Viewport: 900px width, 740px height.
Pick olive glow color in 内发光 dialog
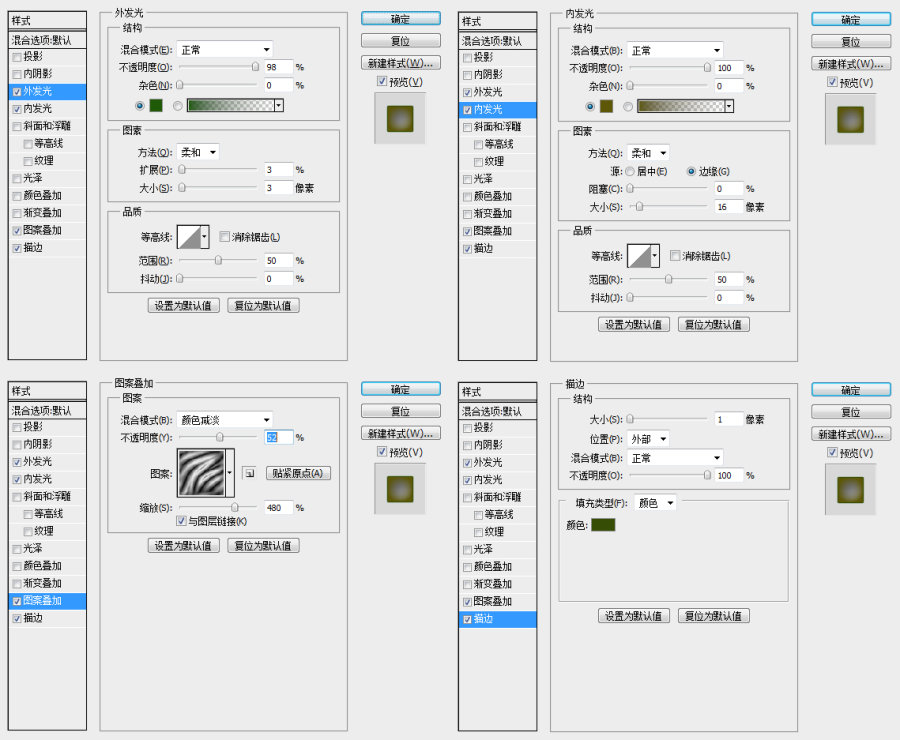(607, 106)
